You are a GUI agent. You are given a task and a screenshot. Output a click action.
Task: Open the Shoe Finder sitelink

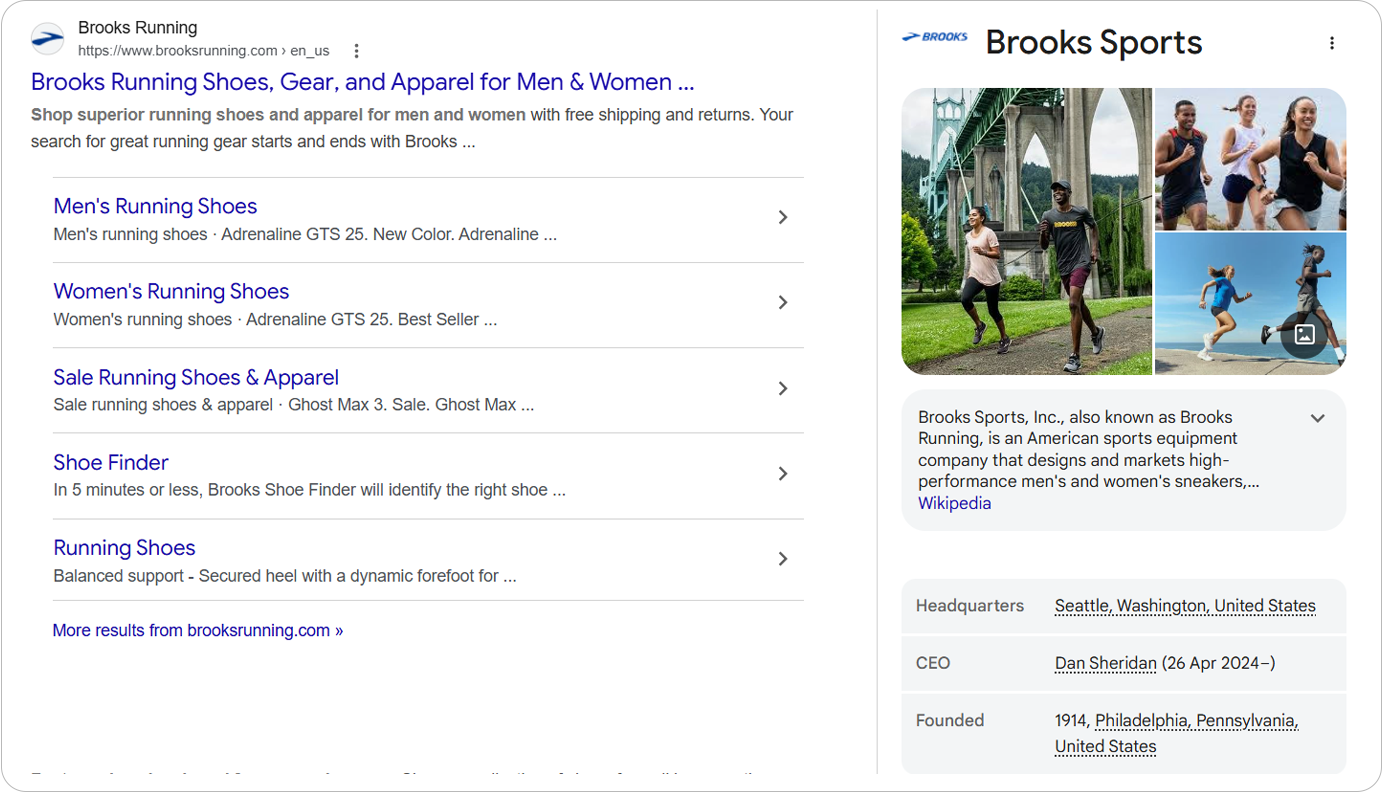(110, 462)
